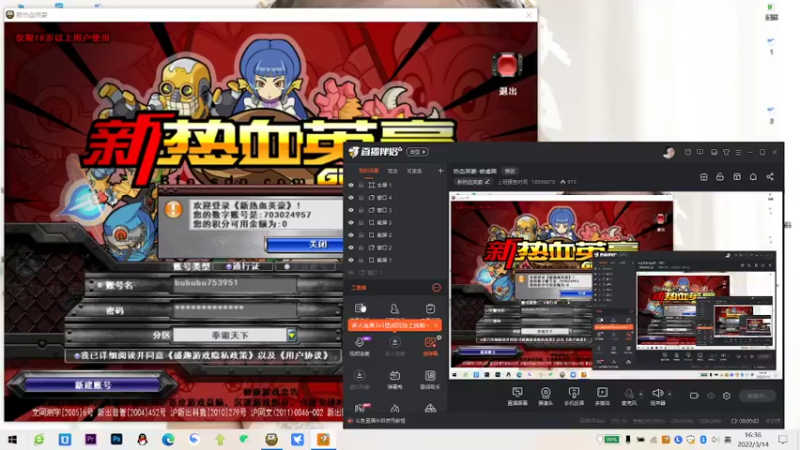800x450 pixels.
Task: Add a new scene with plus icon
Action: tap(440, 171)
